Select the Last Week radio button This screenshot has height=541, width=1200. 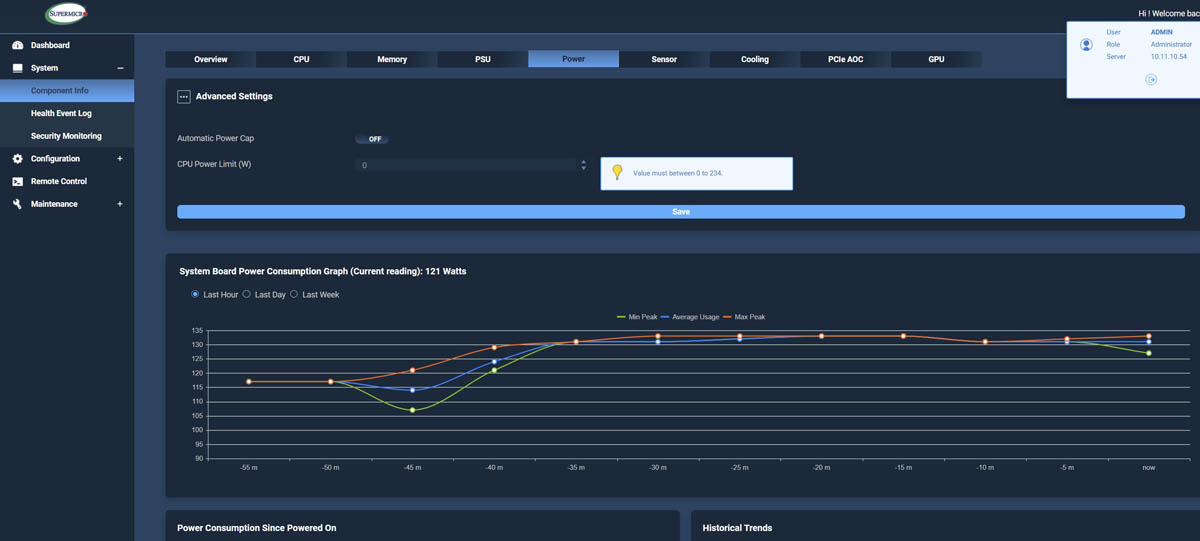[294, 295]
